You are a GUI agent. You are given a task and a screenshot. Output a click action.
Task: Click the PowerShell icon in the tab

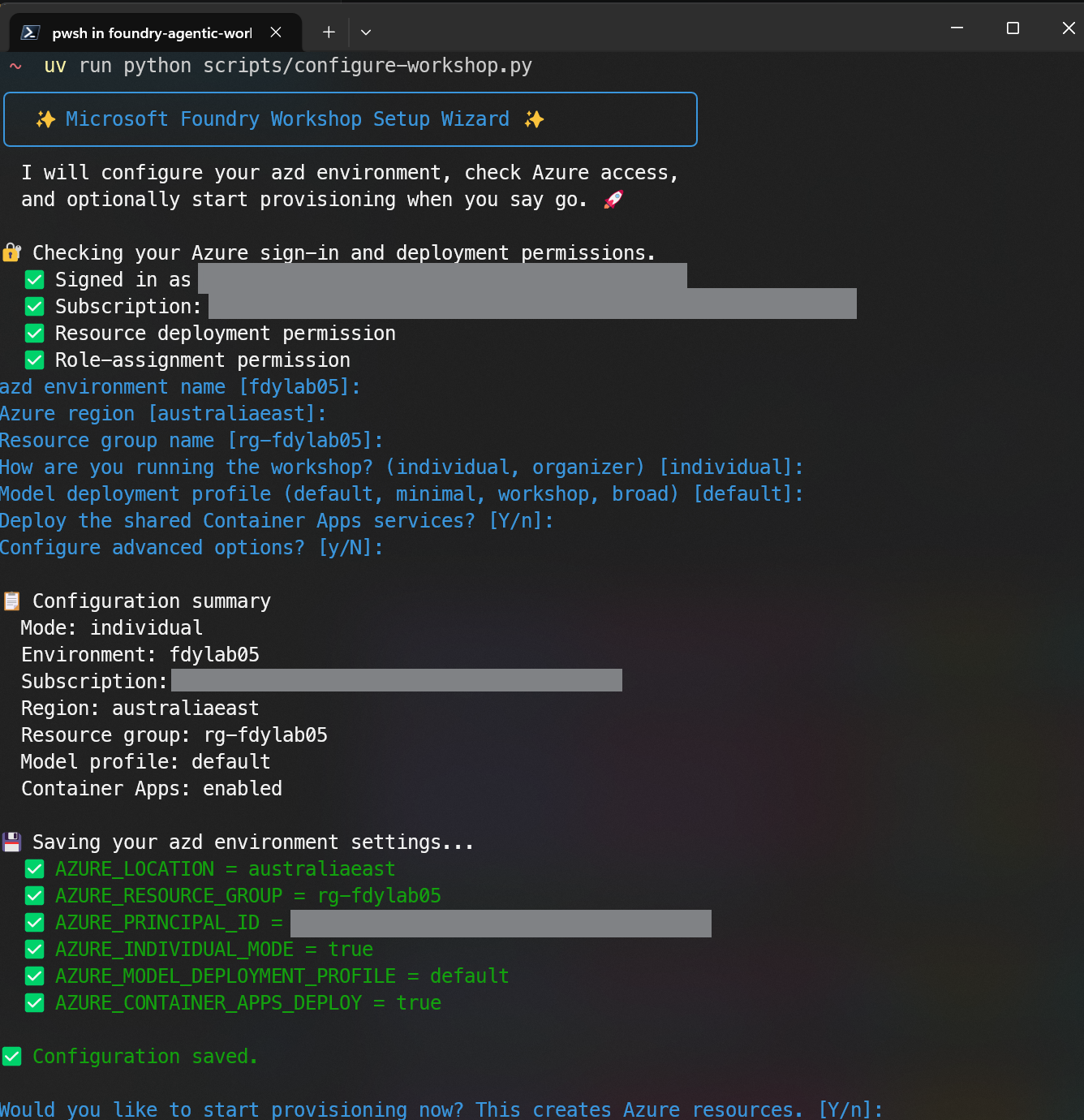click(x=30, y=32)
